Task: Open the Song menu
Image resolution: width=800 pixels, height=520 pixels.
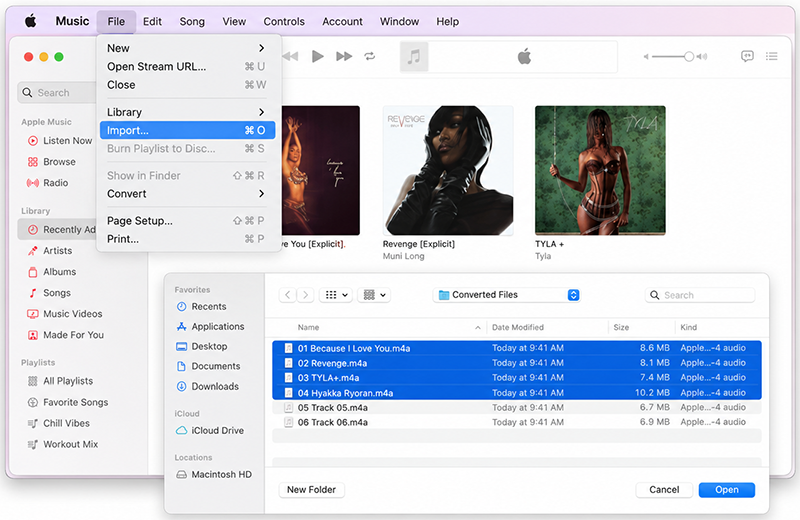Action: tap(192, 21)
